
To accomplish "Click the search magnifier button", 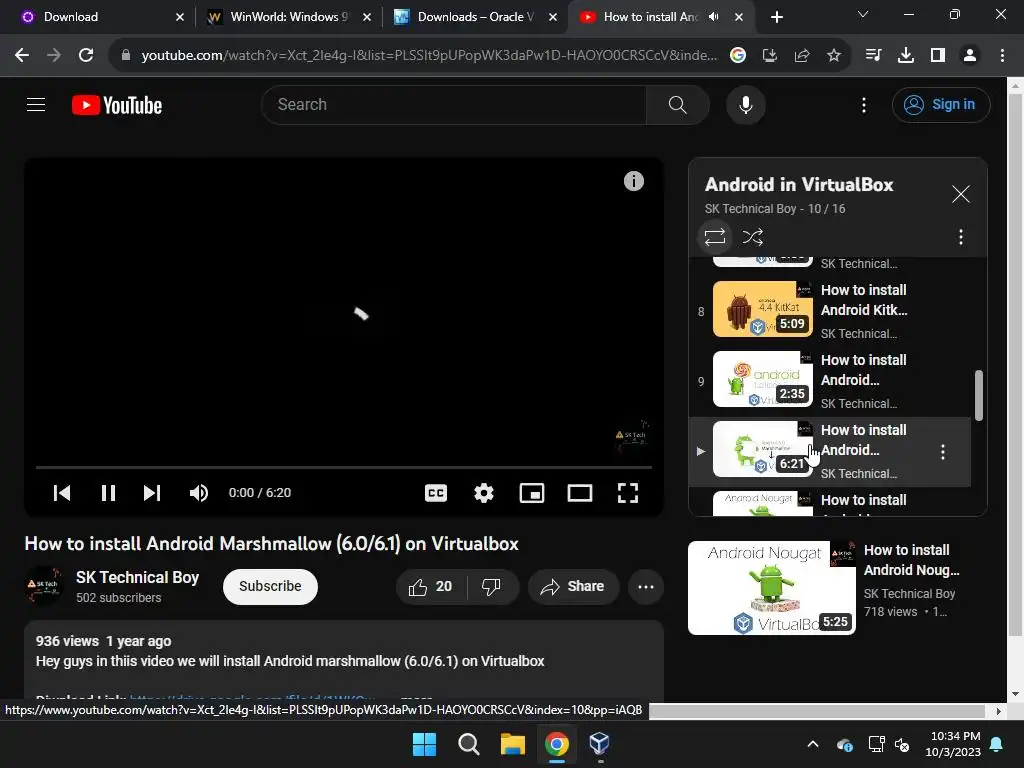I will 677,104.
